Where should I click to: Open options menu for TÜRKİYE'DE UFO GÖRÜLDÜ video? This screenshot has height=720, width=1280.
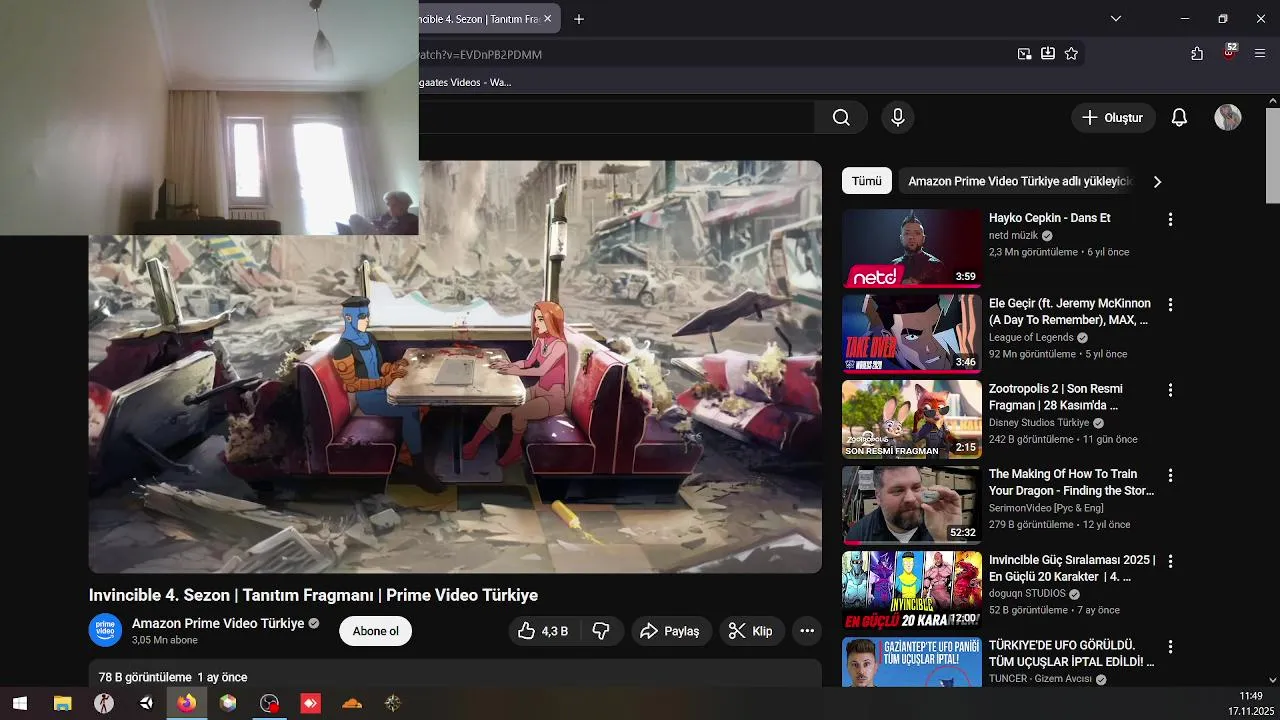point(1170,646)
